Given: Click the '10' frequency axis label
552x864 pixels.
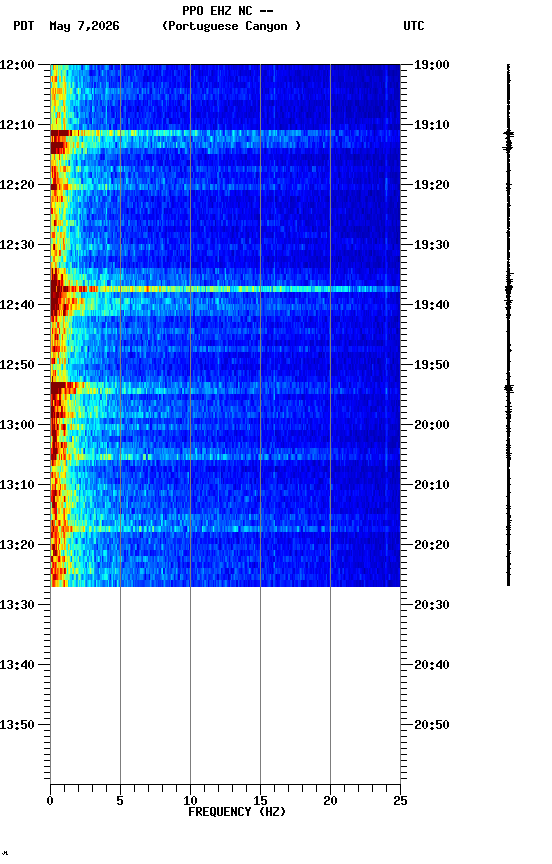Looking at the screenshot, I should [x=190, y=801].
